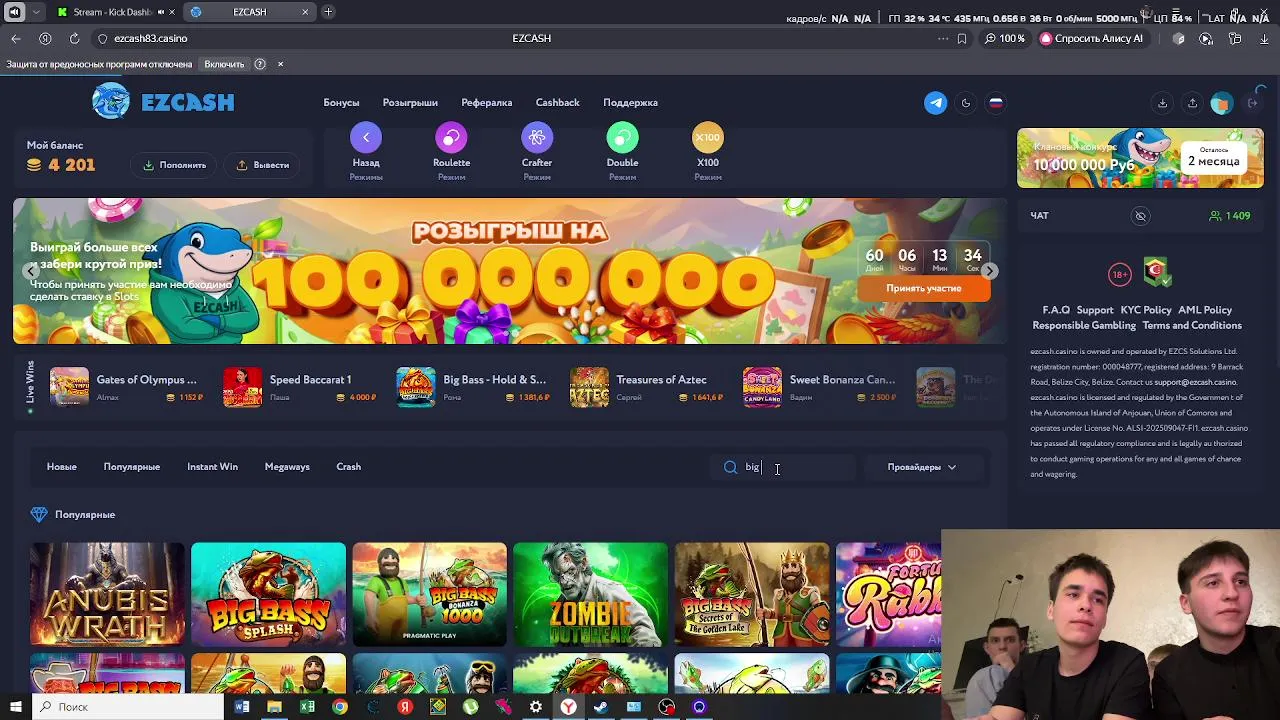Click the logout icon in header
1280x720 pixels.
point(1252,103)
